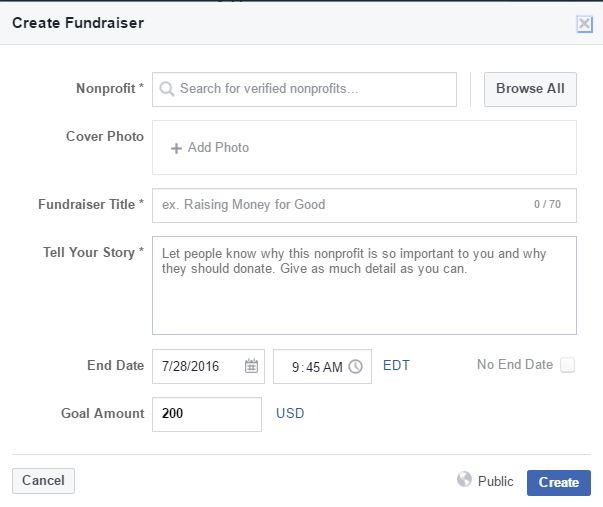This screenshot has width=603, height=507.
Task: Click the Add Photo link
Action: 218,148
